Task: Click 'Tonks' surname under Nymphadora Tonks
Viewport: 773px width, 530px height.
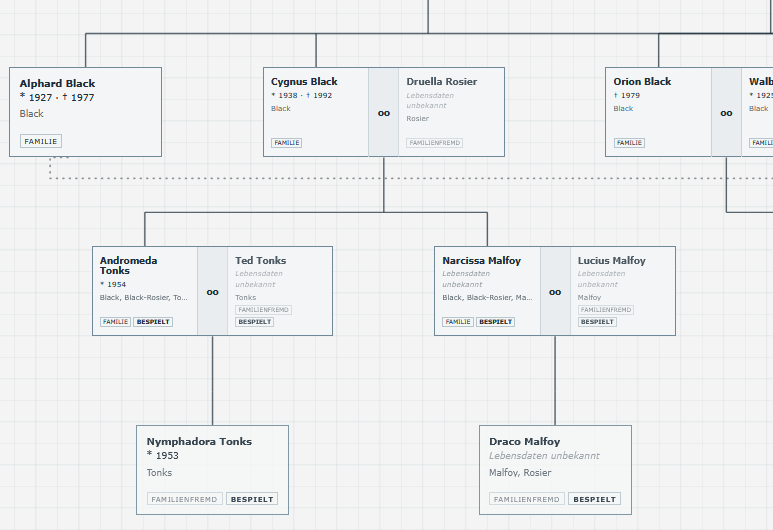Action: pos(159,472)
